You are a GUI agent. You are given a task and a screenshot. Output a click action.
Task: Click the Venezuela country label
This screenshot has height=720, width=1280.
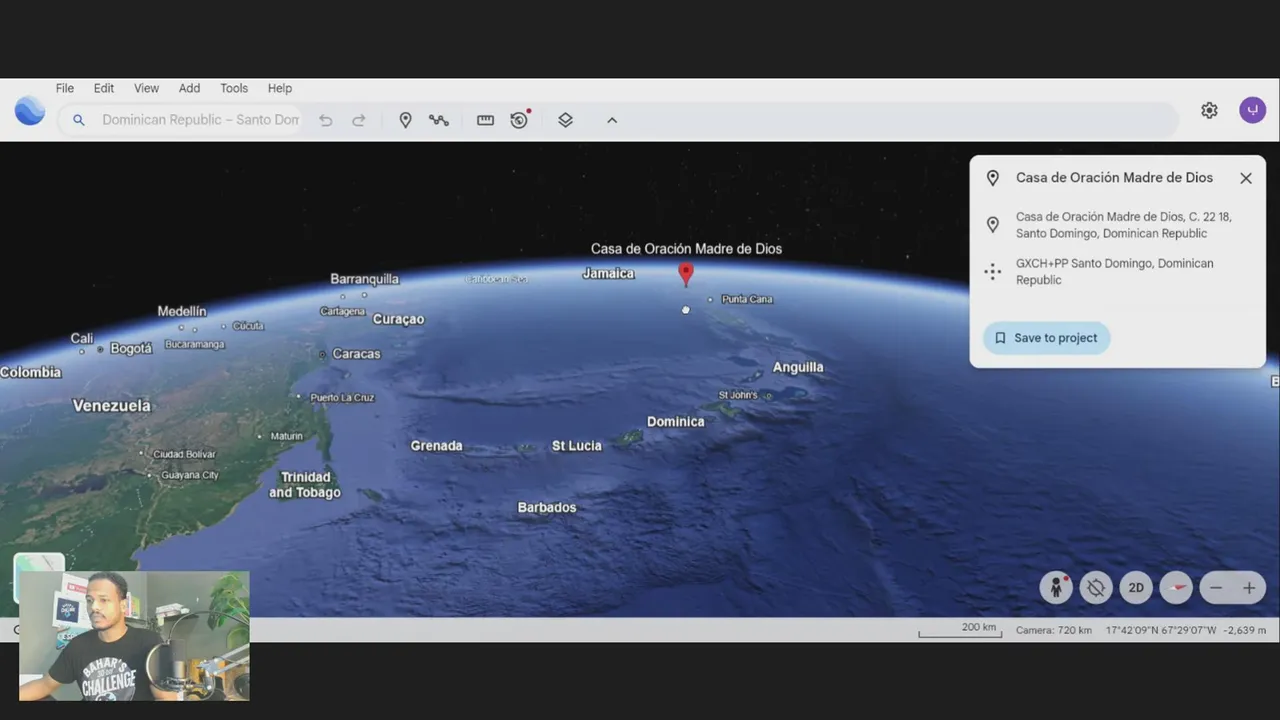[111, 405]
